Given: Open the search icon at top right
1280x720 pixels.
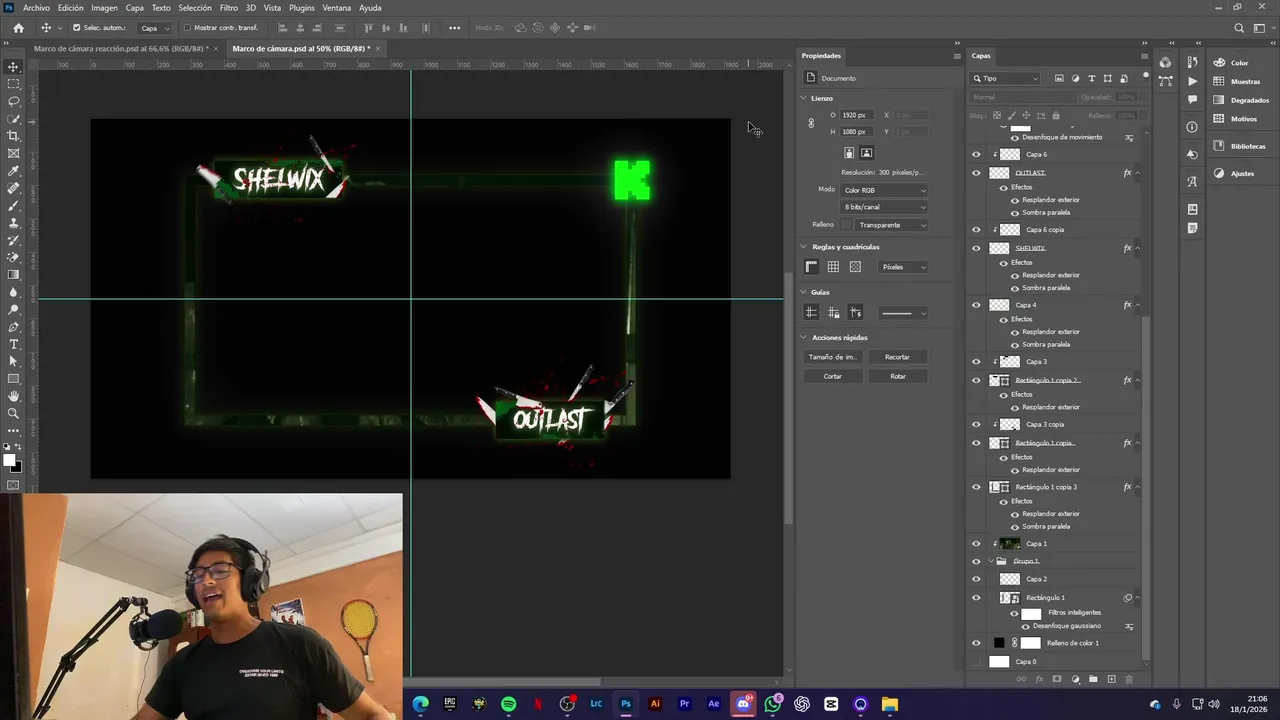Looking at the screenshot, I should (1239, 28).
